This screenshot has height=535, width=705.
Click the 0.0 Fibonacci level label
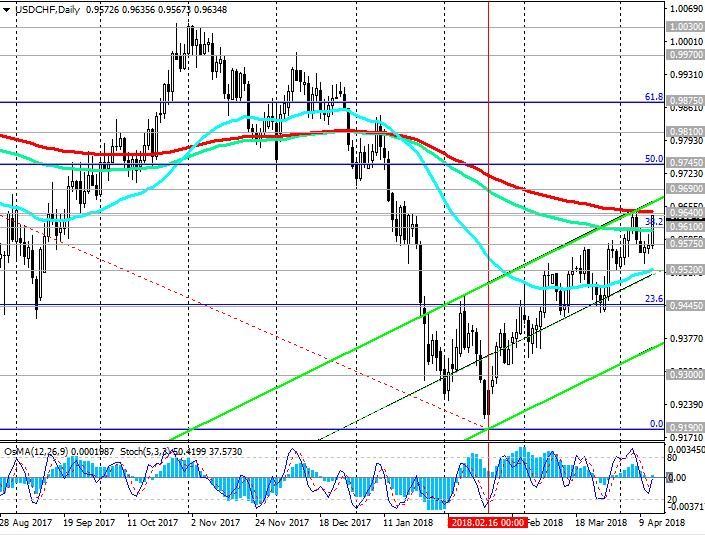click(657, 424)
